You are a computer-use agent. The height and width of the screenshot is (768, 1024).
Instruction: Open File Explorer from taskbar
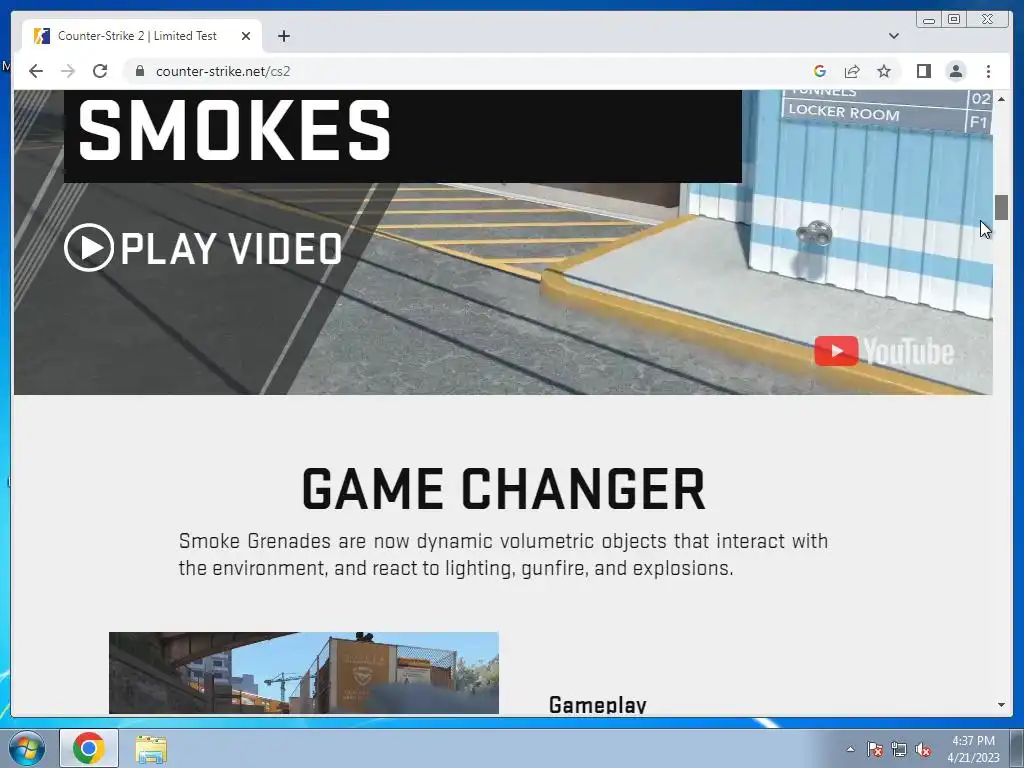click(151, 748)
